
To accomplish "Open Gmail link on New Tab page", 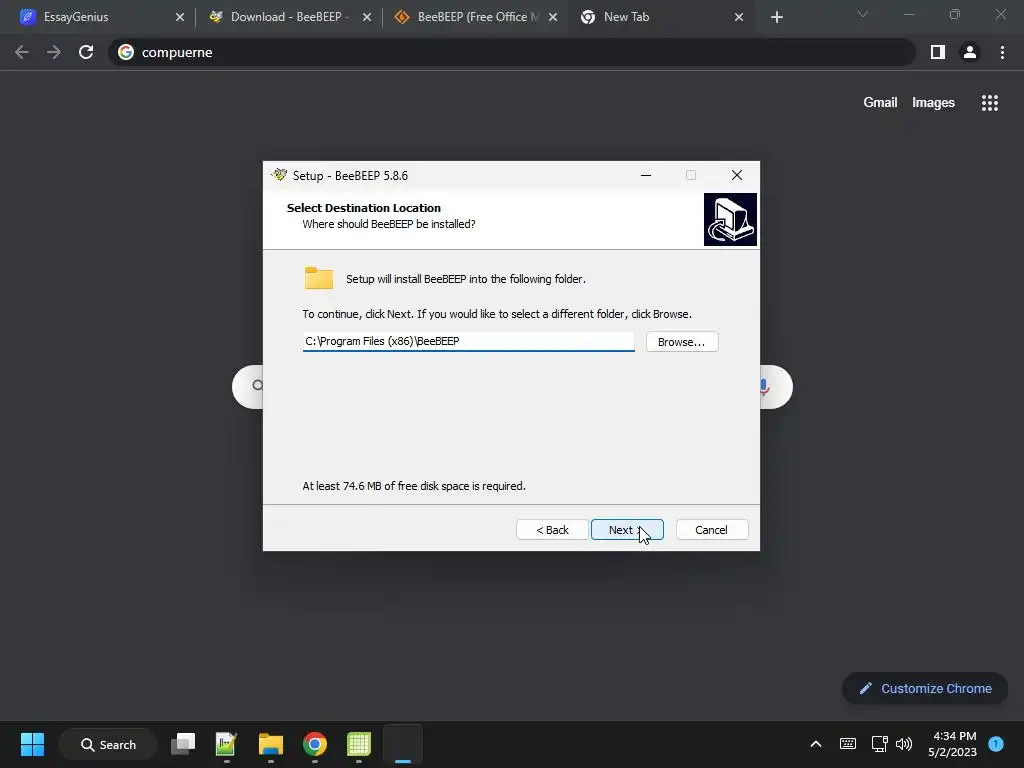I will point(880,103).
